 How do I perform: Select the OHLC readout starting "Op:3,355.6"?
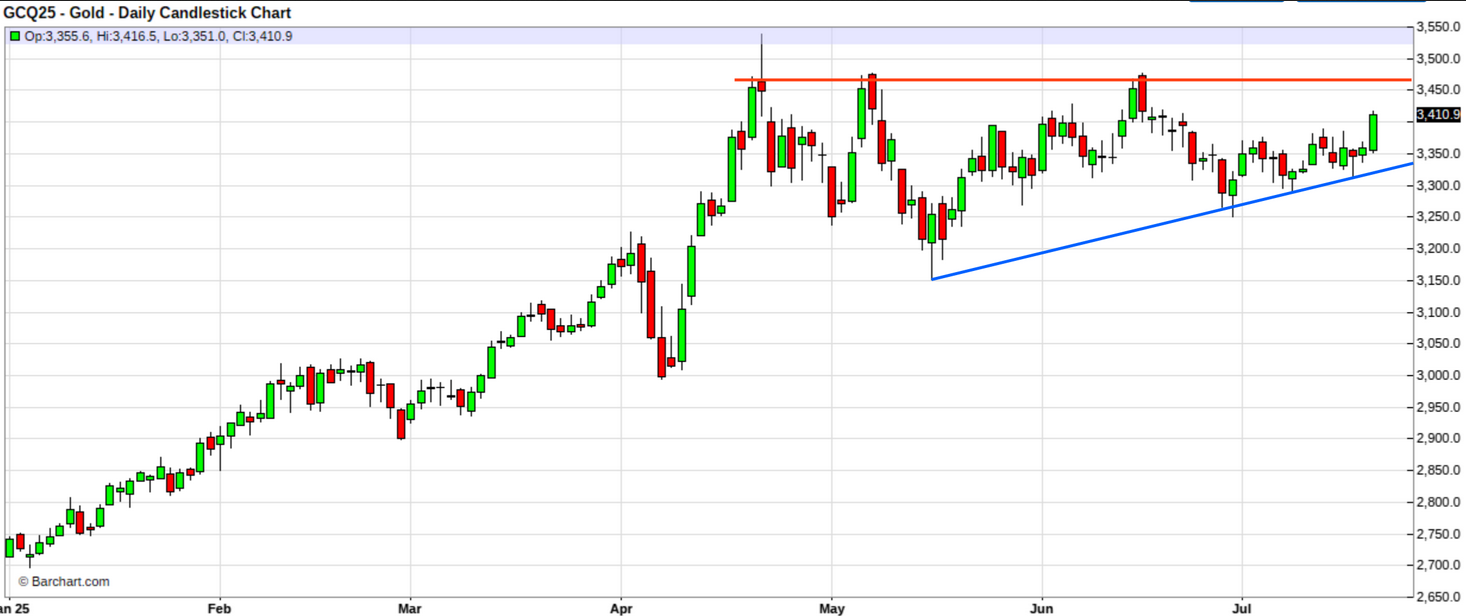click(158, 36)
